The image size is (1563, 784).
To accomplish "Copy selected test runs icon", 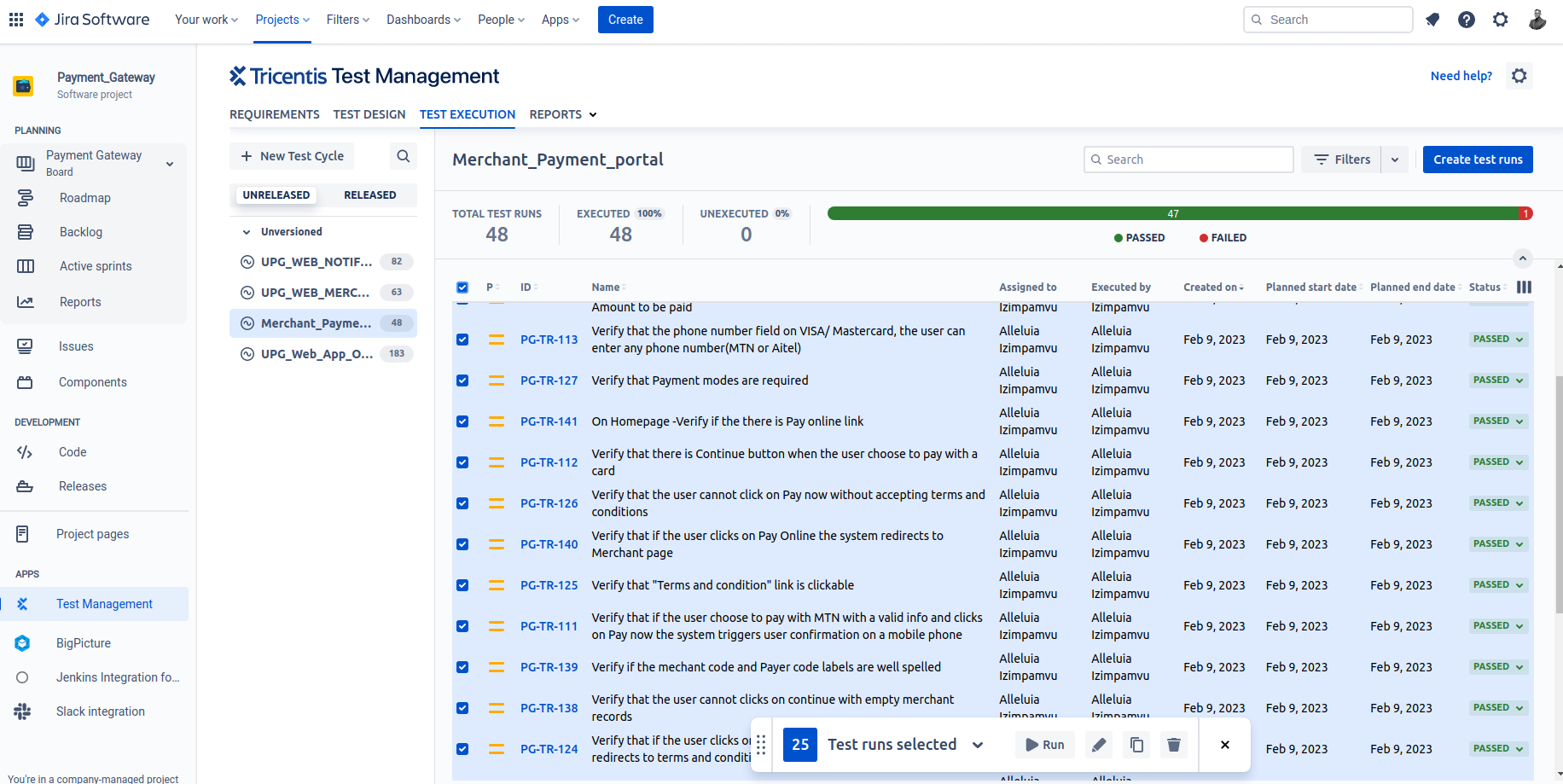I will (1136, 745).
